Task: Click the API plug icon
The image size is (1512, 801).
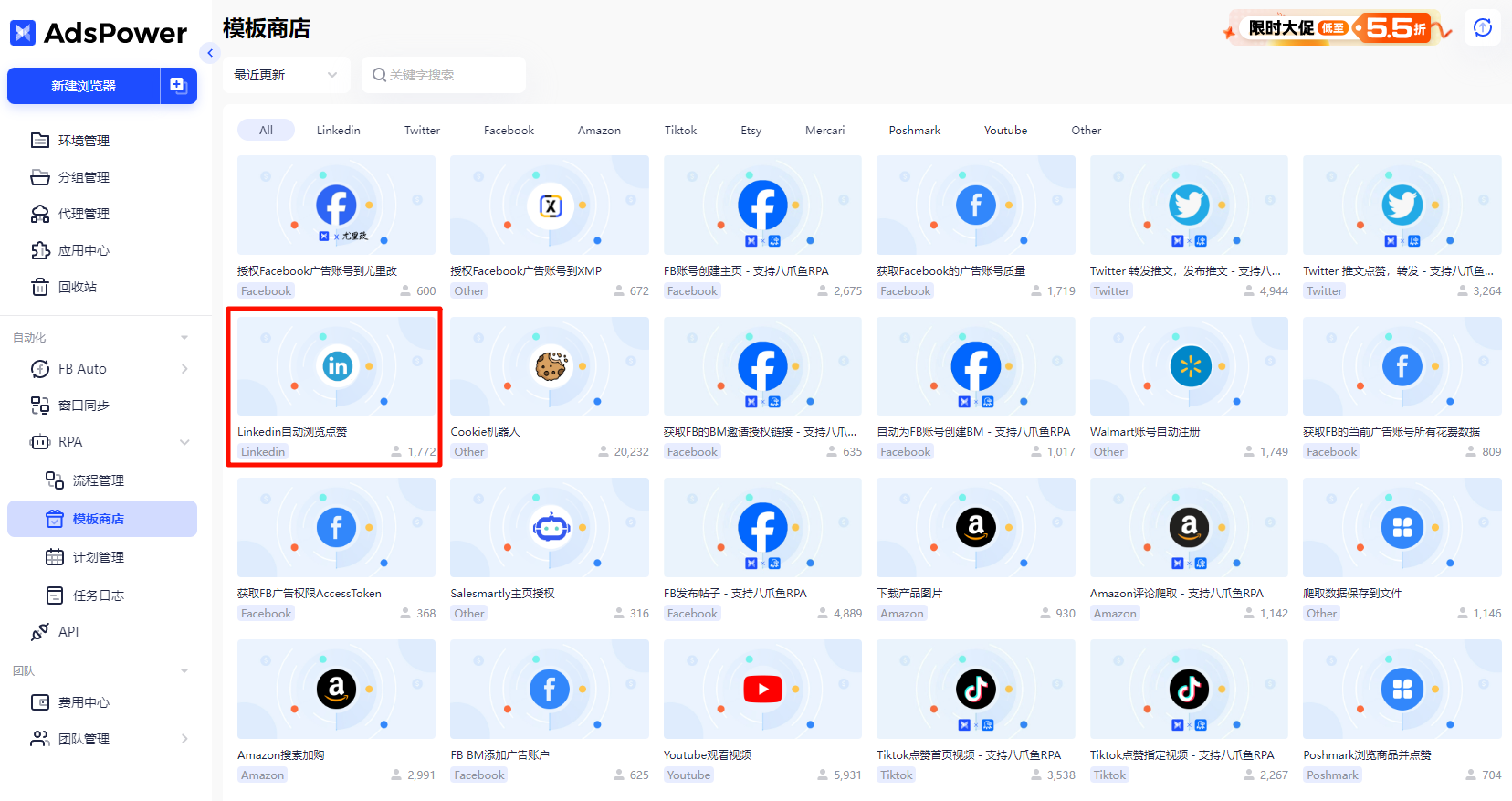Action: [40, 632]
